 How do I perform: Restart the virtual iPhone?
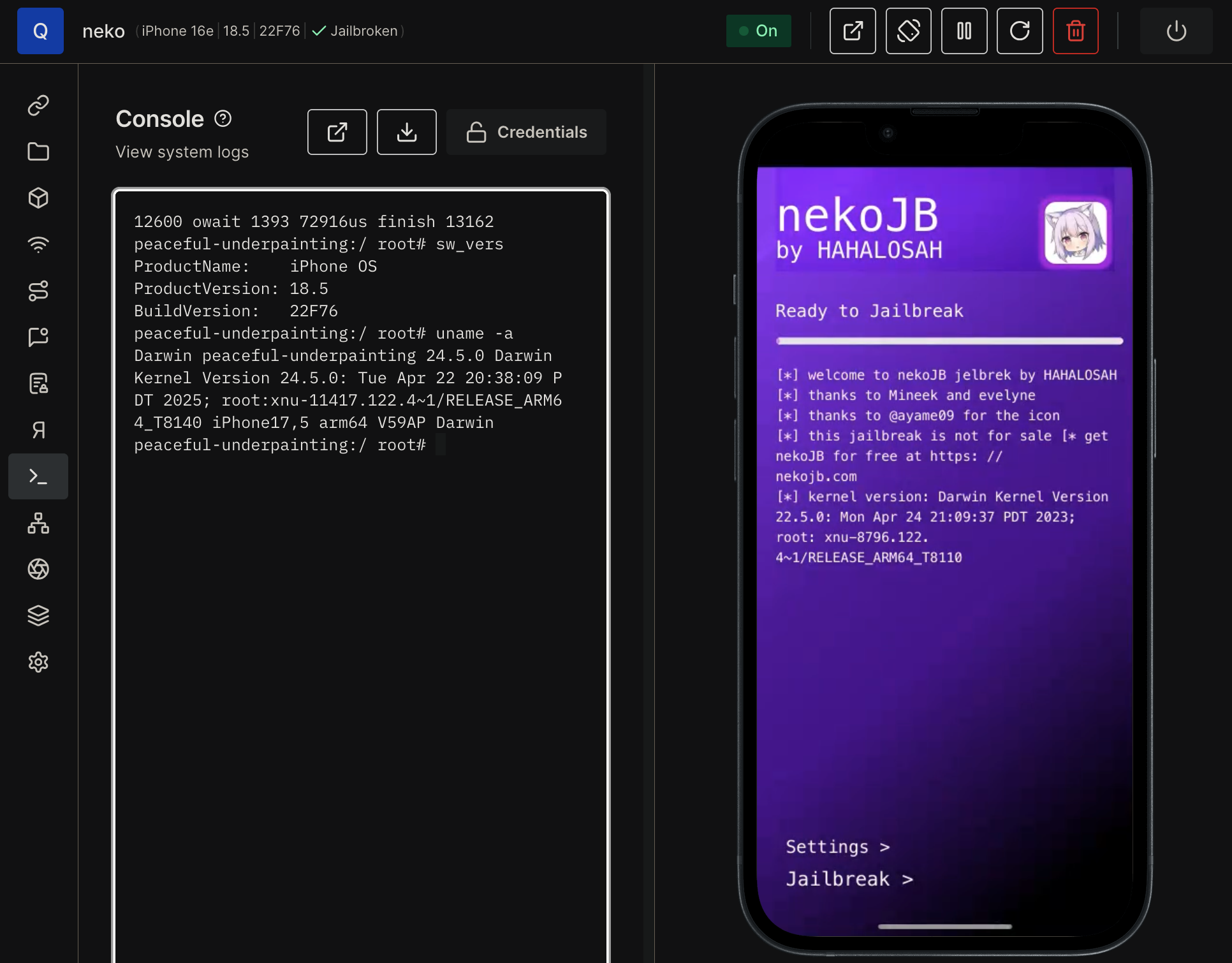pos(1019,31)
